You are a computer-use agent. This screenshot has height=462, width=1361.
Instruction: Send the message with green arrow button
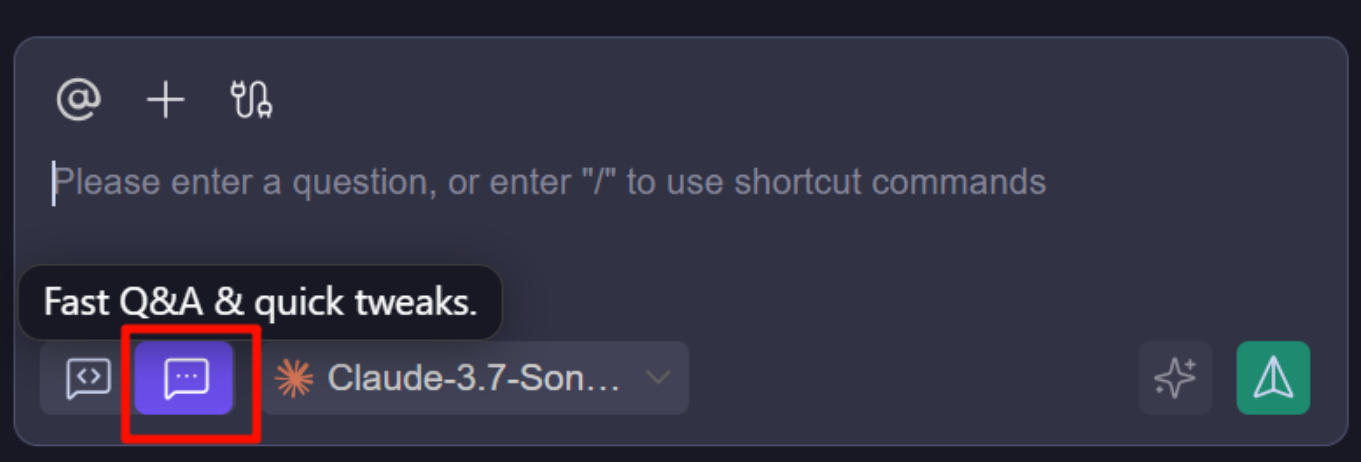1273,378
